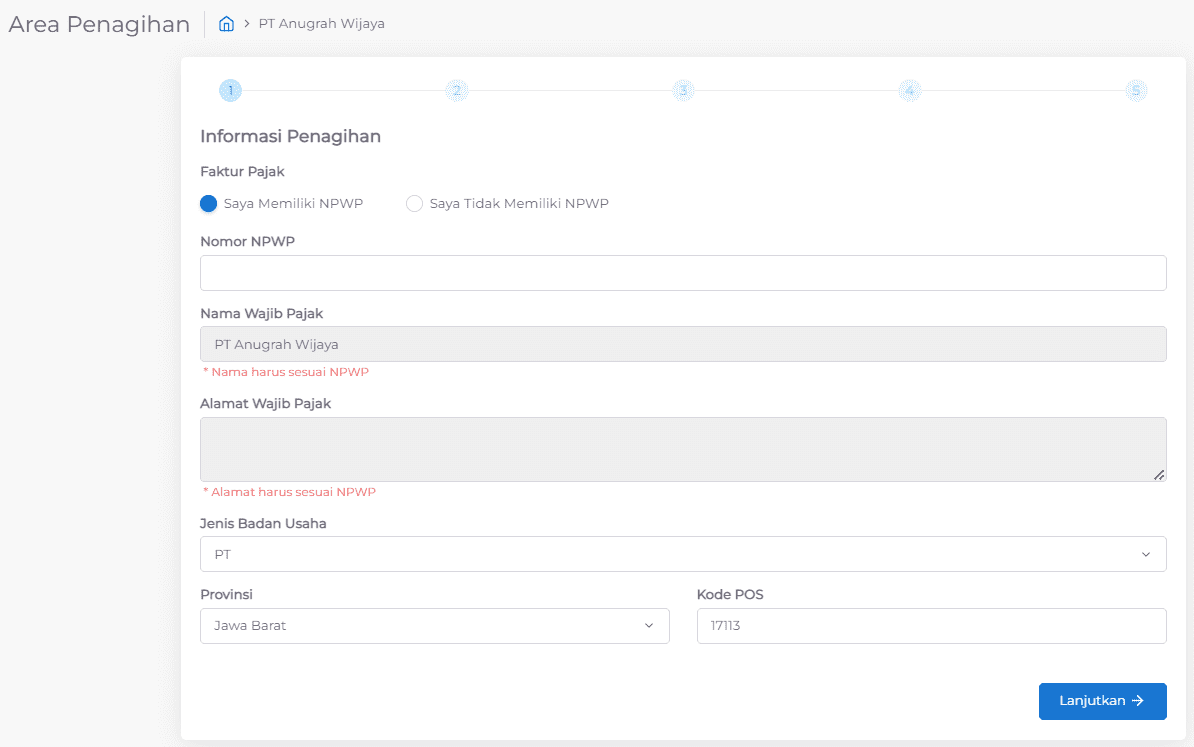Grab the textarea resize handle
The height and width of the screenshot is (747, 1194).
click(1158, 475)
